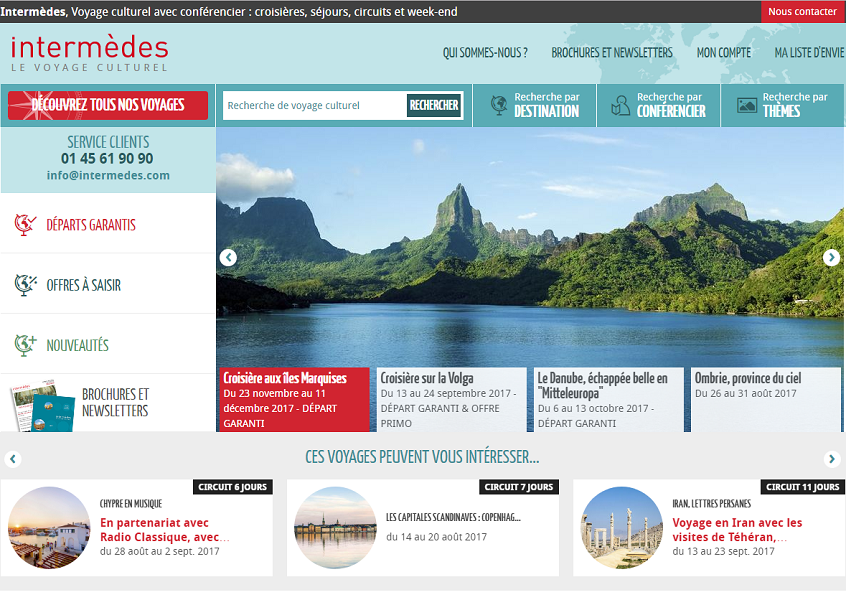Open Qui sommes-nous menu
The height and width of the screenshot is (600, 846).
(x=485, y=53)
